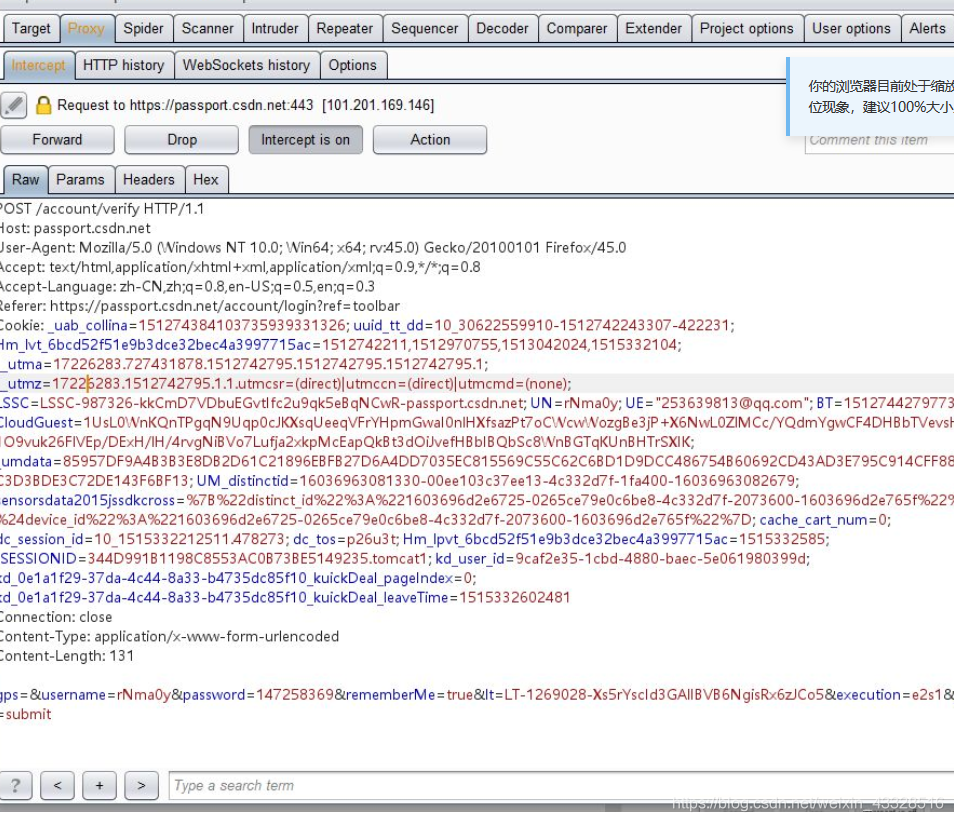Open the User options tab
The image size is (954, 822).
tap(851, 29)
